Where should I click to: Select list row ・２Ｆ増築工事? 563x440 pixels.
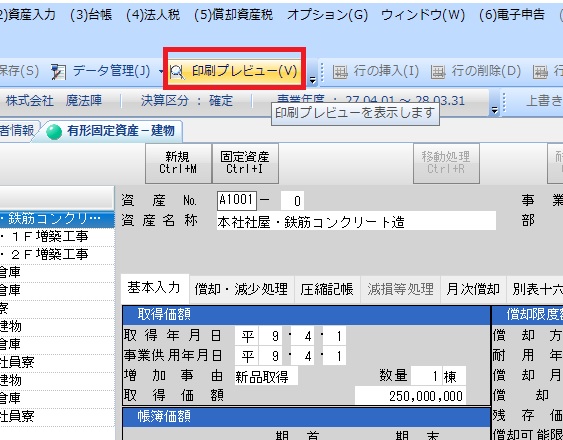point(57,255)
